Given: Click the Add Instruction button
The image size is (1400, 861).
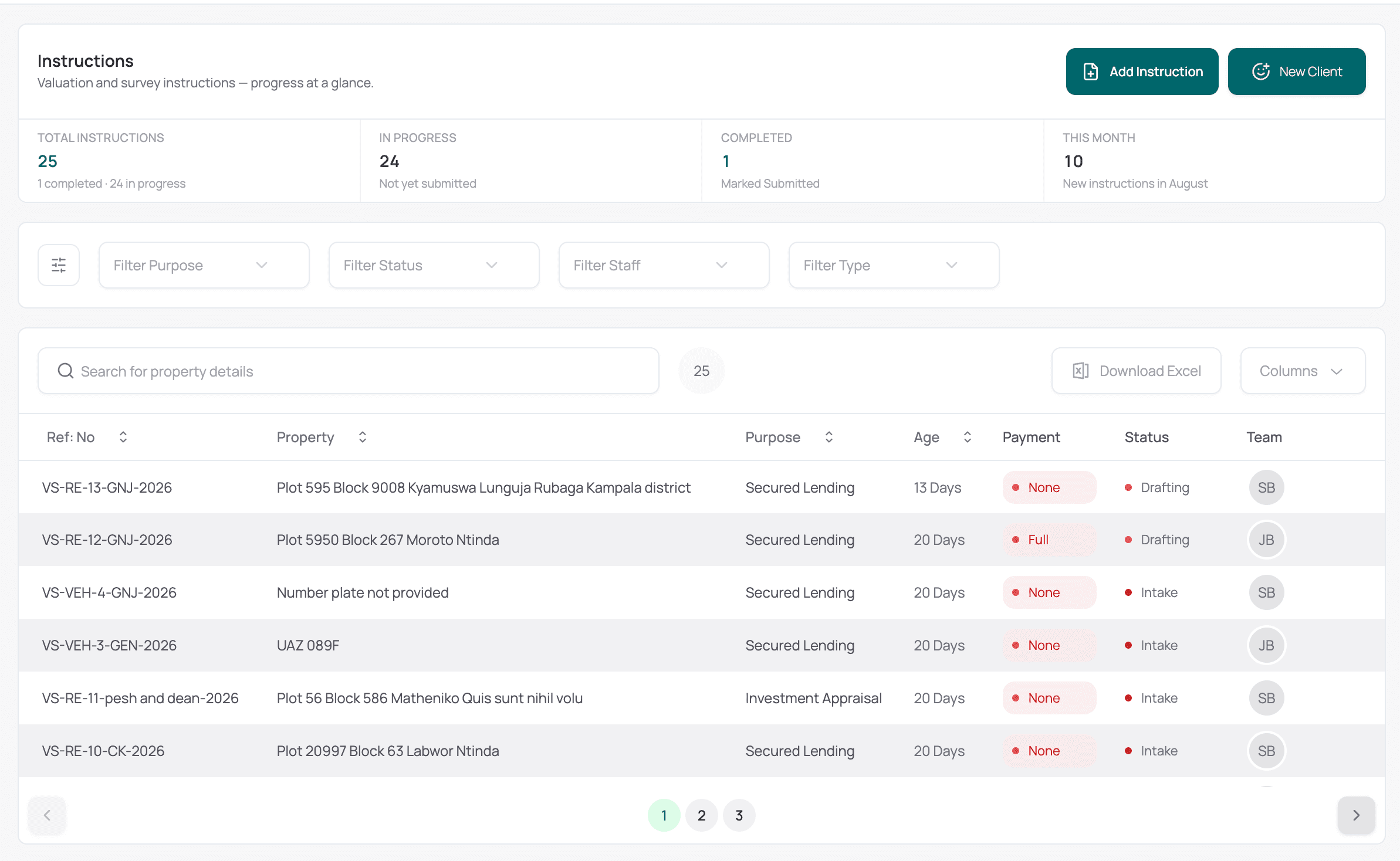Looking at the screenshot, I should click(1142, 72).
